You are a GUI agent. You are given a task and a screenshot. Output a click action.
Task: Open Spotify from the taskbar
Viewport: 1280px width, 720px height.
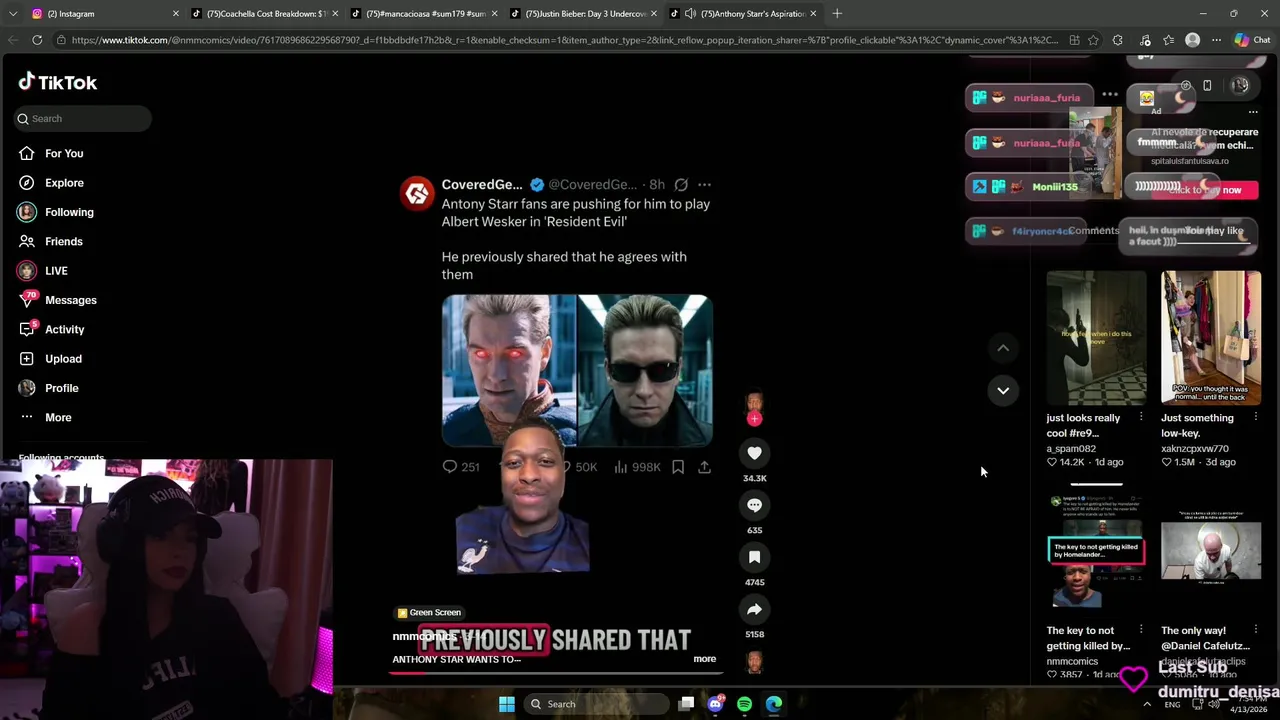(x=744, y=704)
